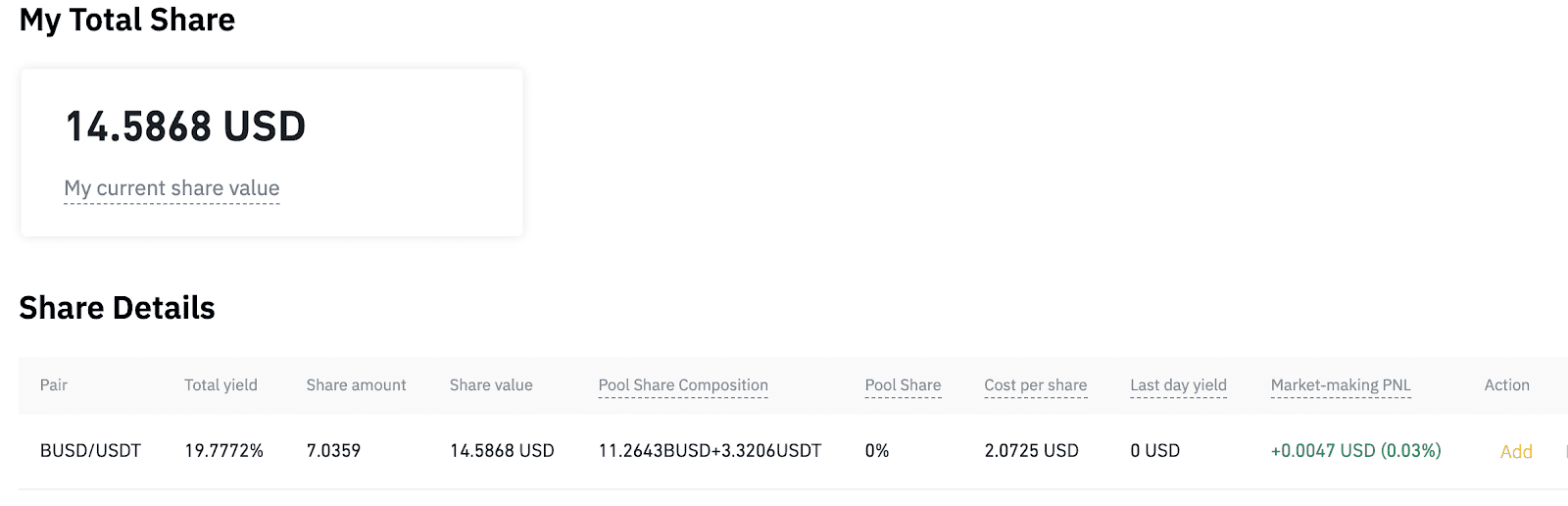Viewport: 1568px width, 506px height.
Task: Click the 19.7772% total yield value
Action: pos(223,451)
